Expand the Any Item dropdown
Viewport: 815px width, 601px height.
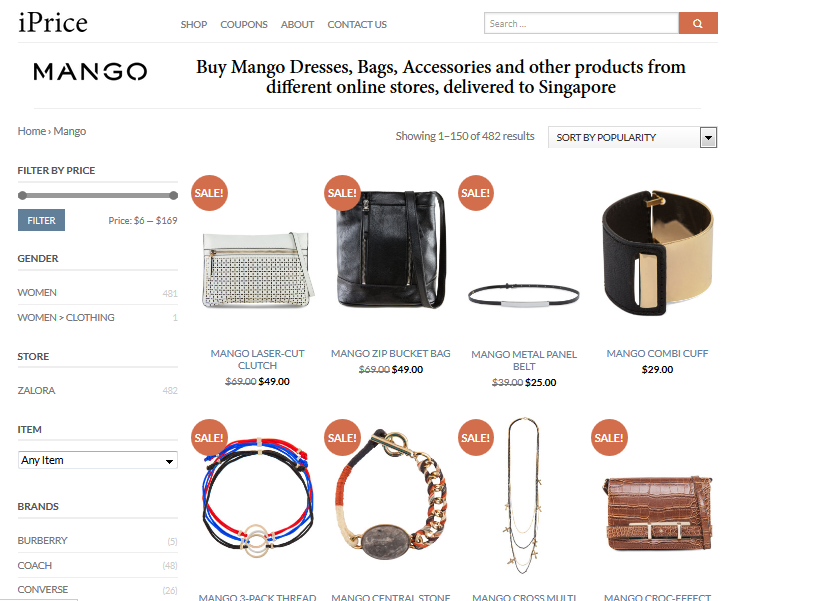[x=98, y=460]
